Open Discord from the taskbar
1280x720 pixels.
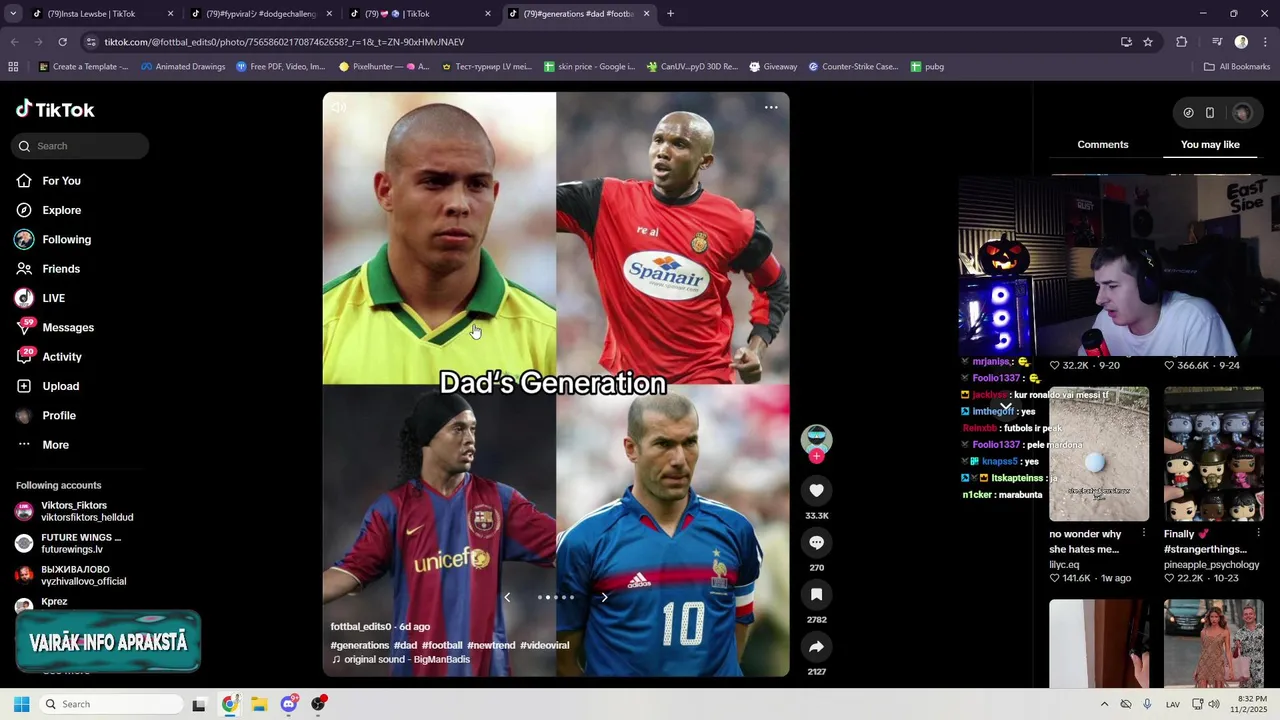pos(289,704)
